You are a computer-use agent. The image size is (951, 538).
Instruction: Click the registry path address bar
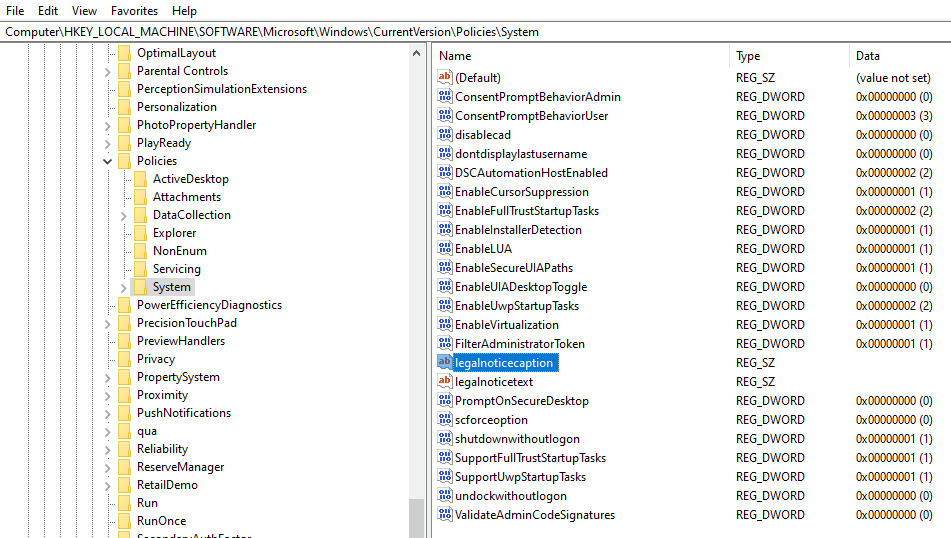pyautogui.click(x=476, y=32)
